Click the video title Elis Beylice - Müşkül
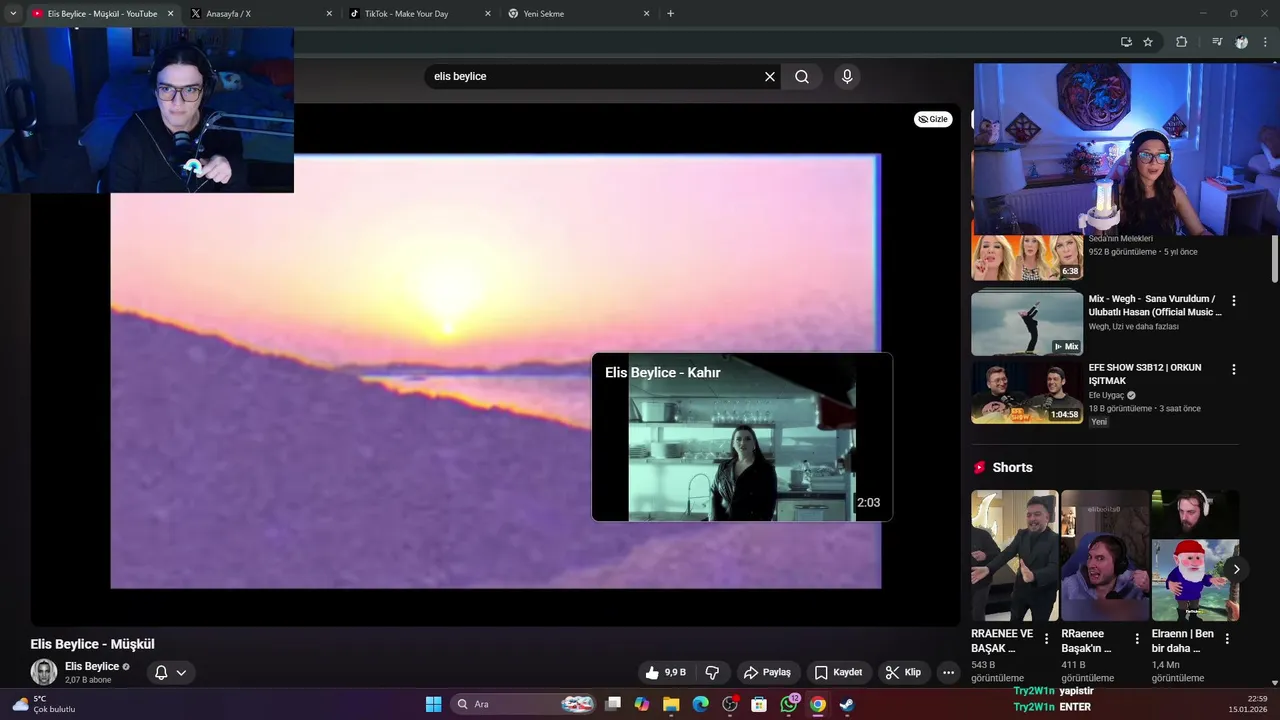The image size is (1280, 720). tap(92, 644)
